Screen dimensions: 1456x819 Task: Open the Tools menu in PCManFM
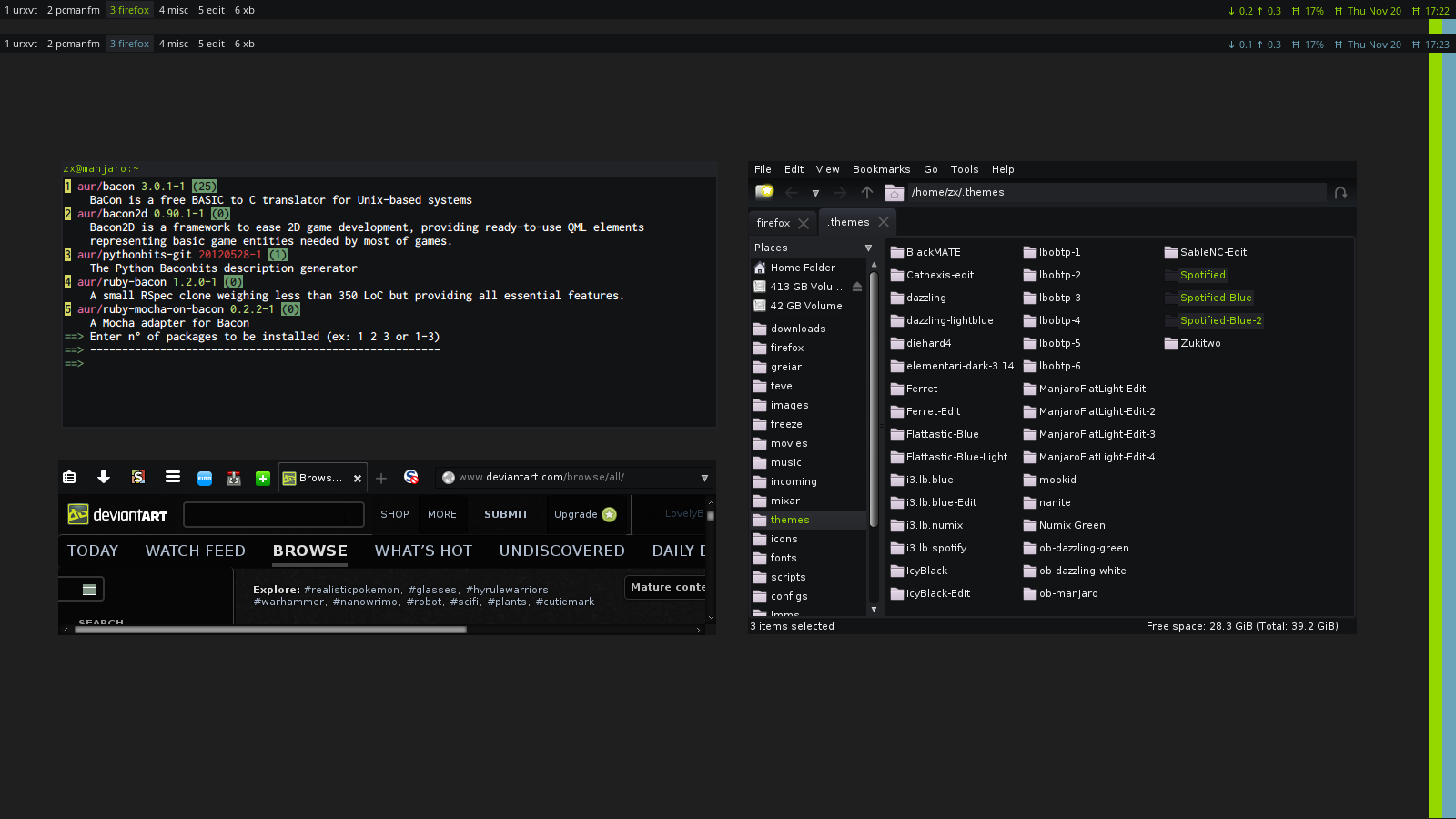965,169
